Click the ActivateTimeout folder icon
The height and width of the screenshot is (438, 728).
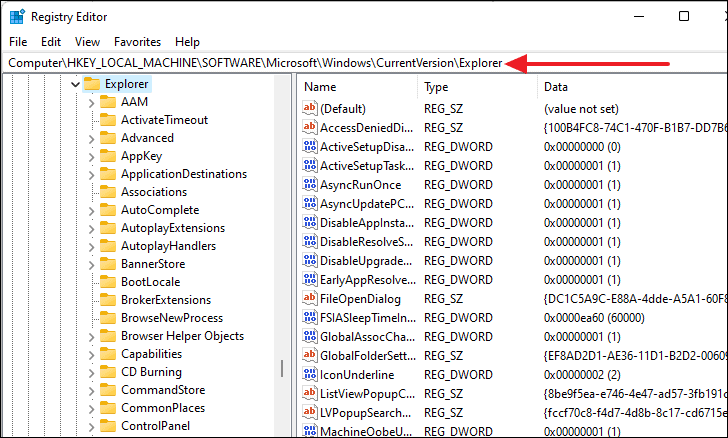coord(108,120)
